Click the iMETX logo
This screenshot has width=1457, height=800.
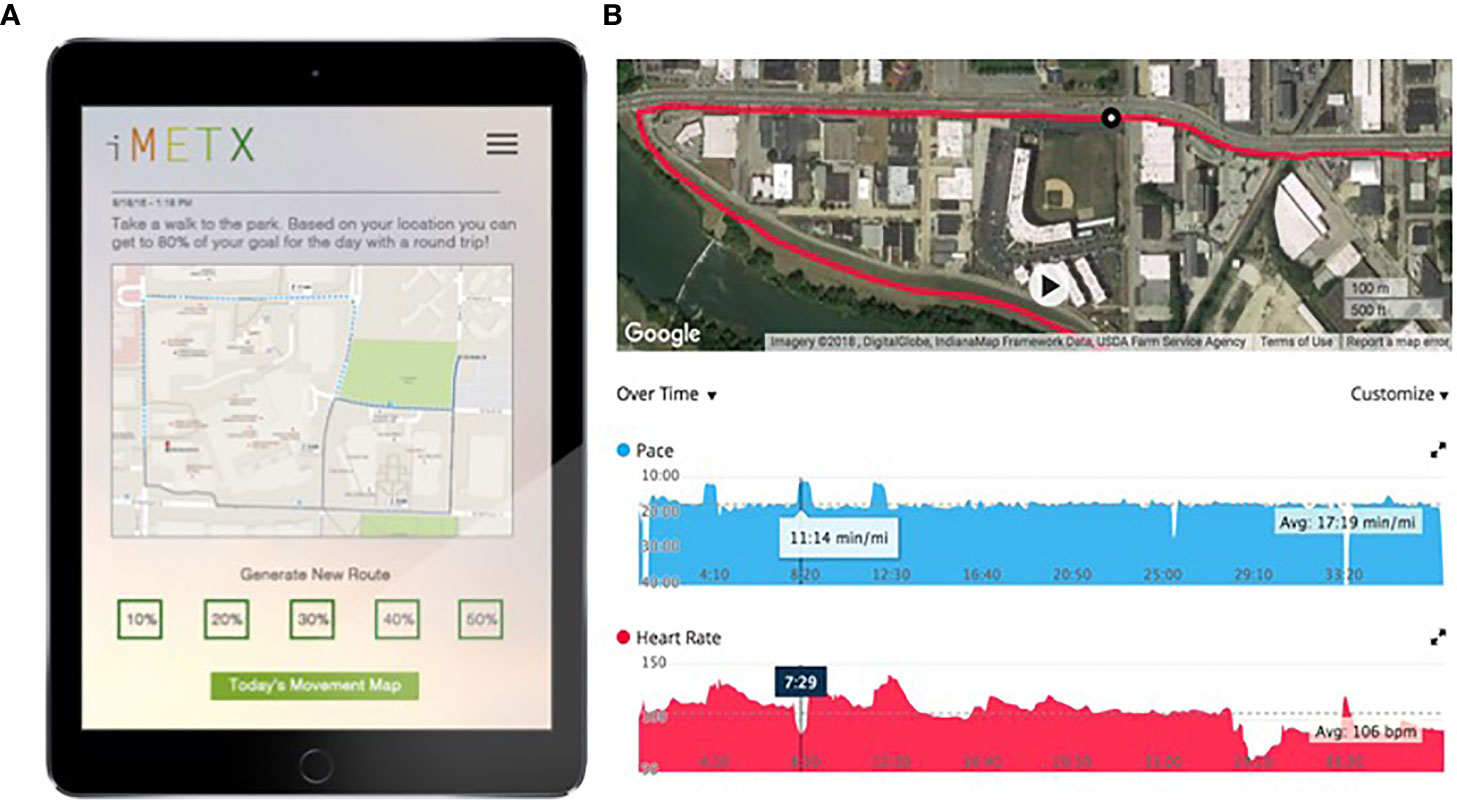[x=181, y=146]
